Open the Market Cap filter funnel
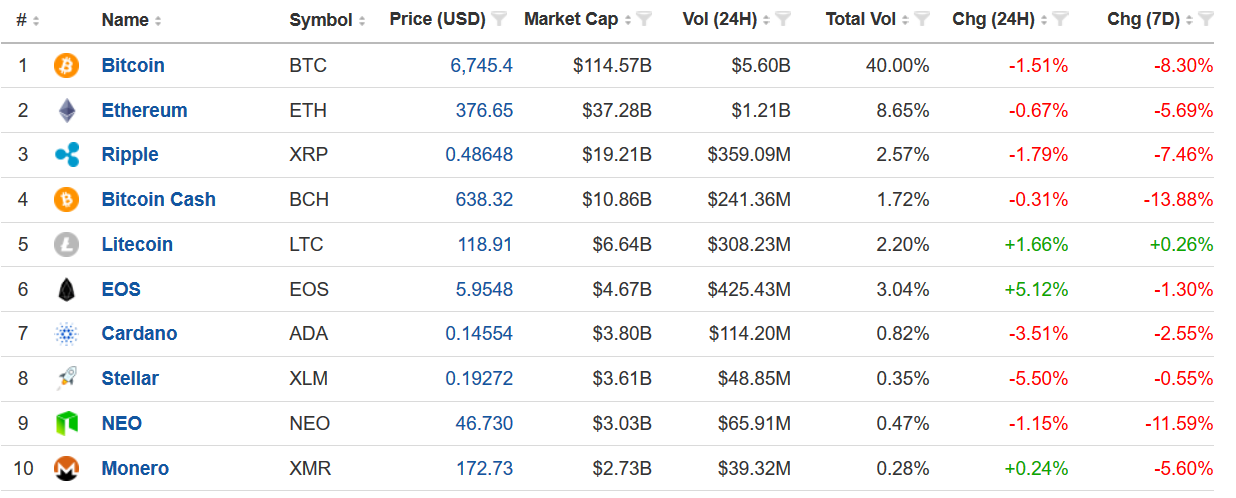Screen dimensions: 1236x498 coord(645,19)
